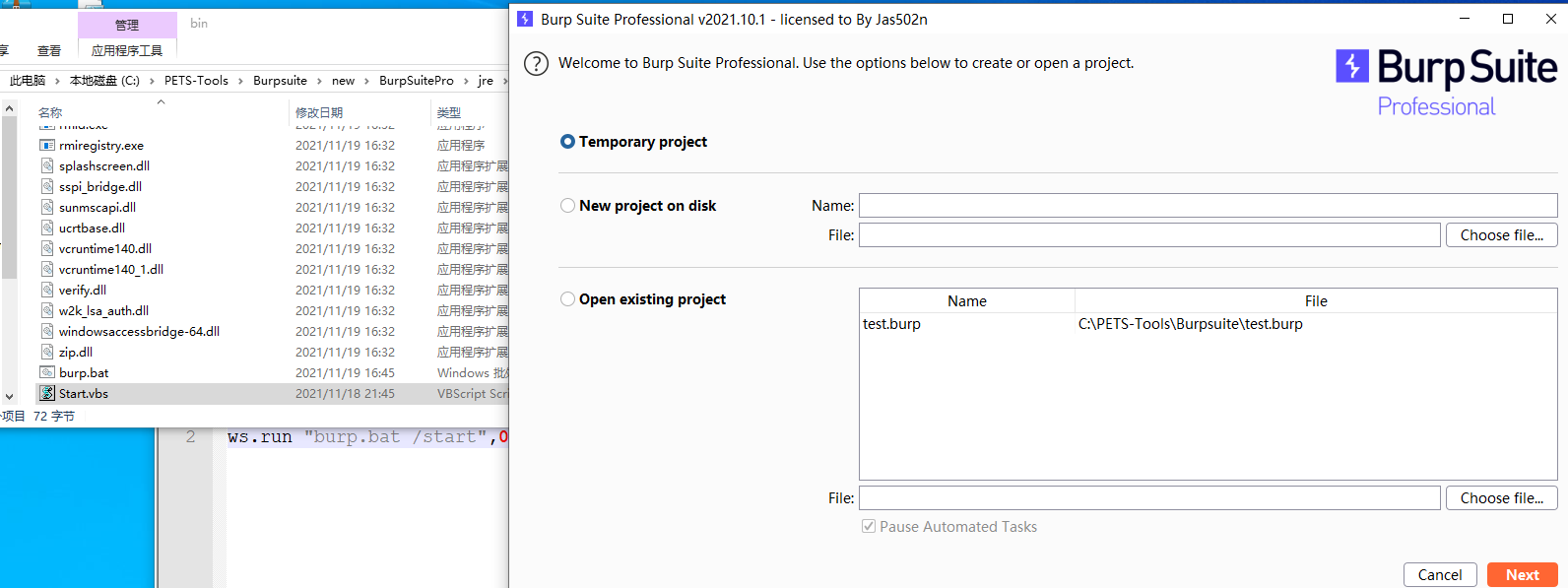Screen dimensions: 1568x588
Task: Select the Open existing project option
Action: (x=567, y=299)
